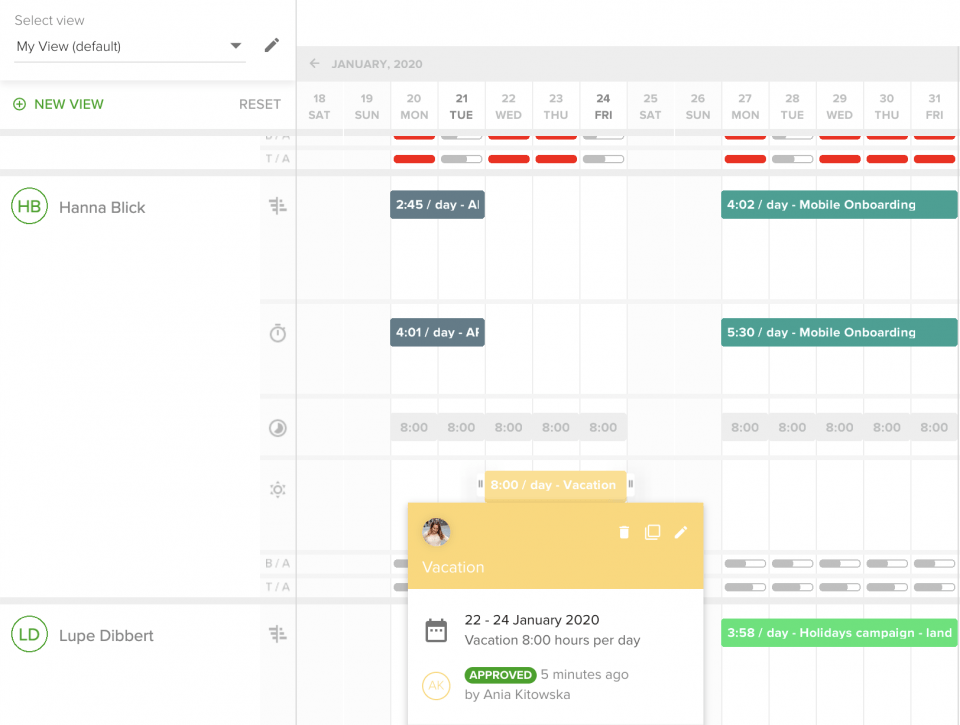This screenshot has height=725, width=960.
Task: Edit the Vacation entry with pencil icon
Action: pos(681,532)
